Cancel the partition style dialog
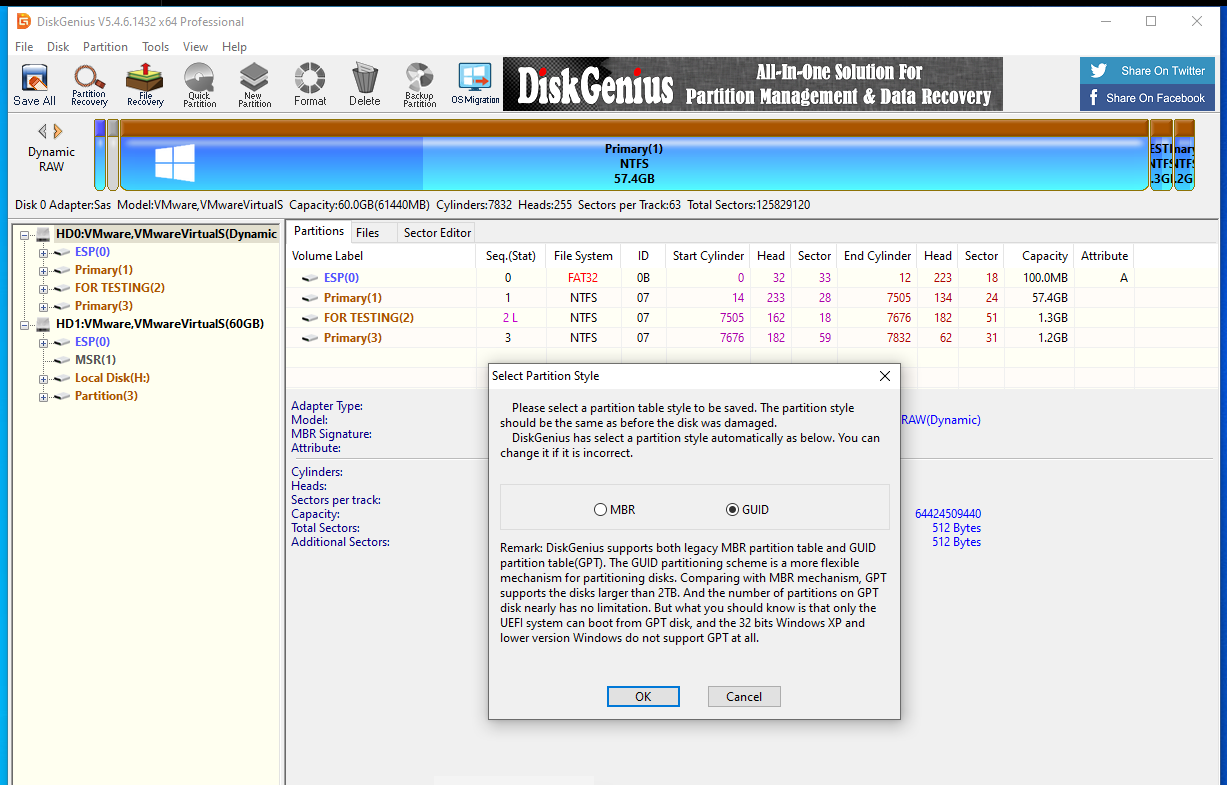The width and height of the screenshot is (1227, 785). (744, 697)
